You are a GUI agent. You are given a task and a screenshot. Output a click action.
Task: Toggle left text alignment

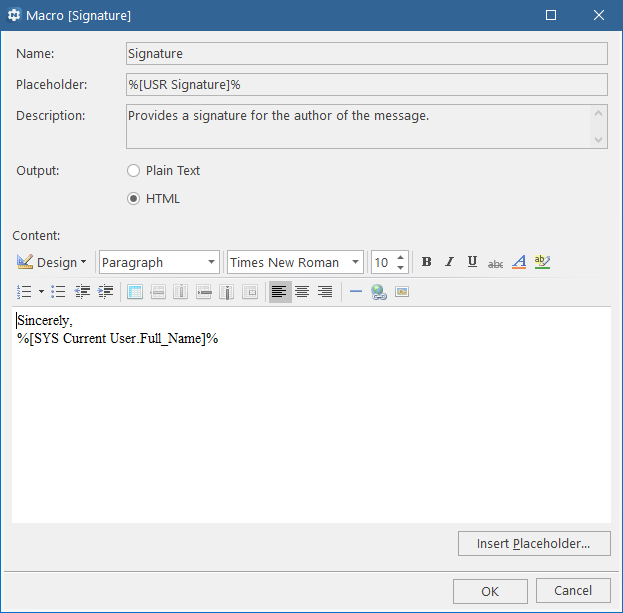point(279,292)
